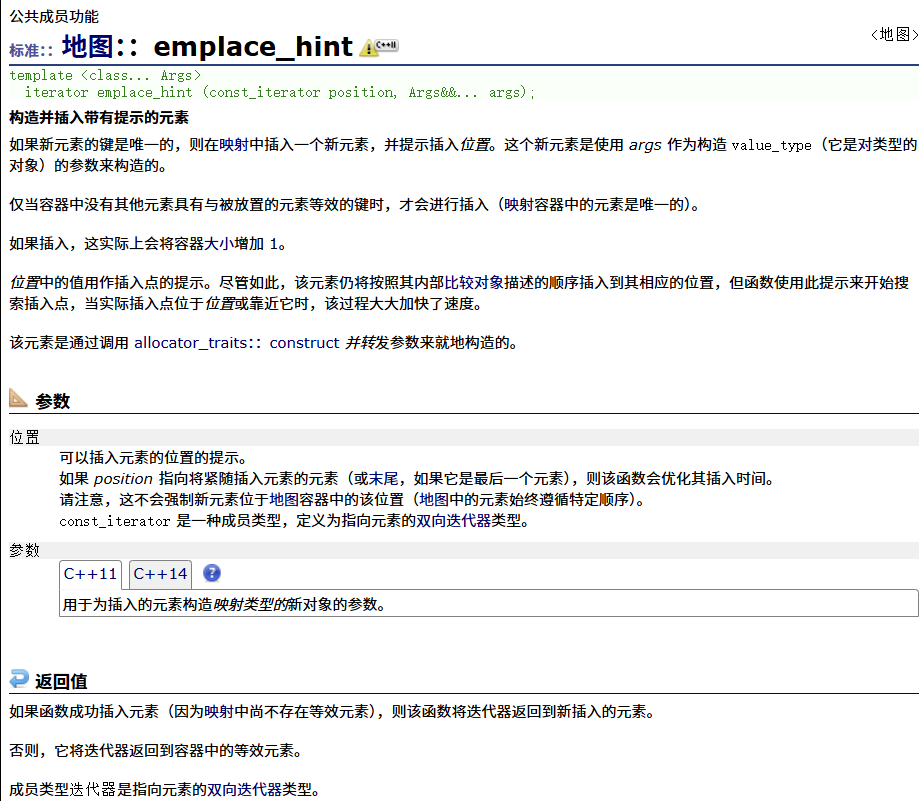
Task: Click the italic args word in first paragraph
Action: [645, 145]
